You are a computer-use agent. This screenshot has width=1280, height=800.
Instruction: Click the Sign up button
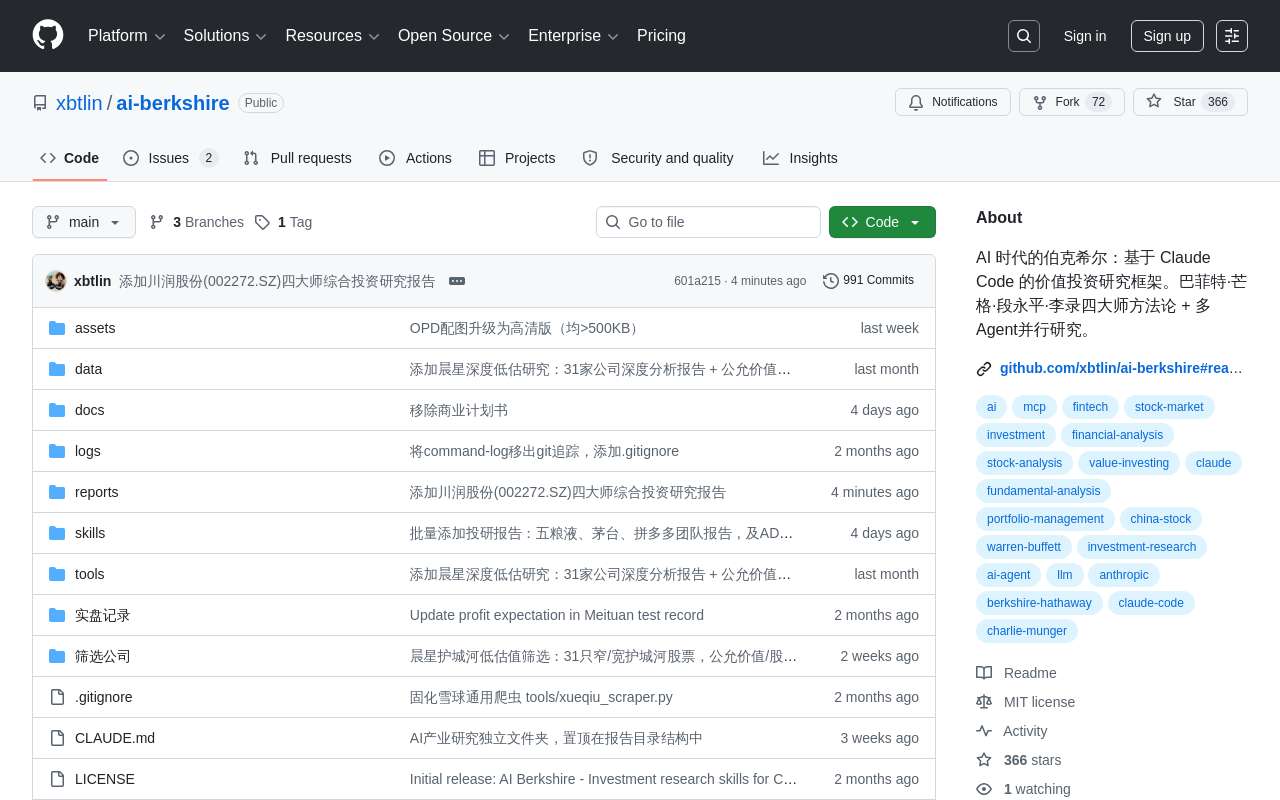pos(1167,36)
